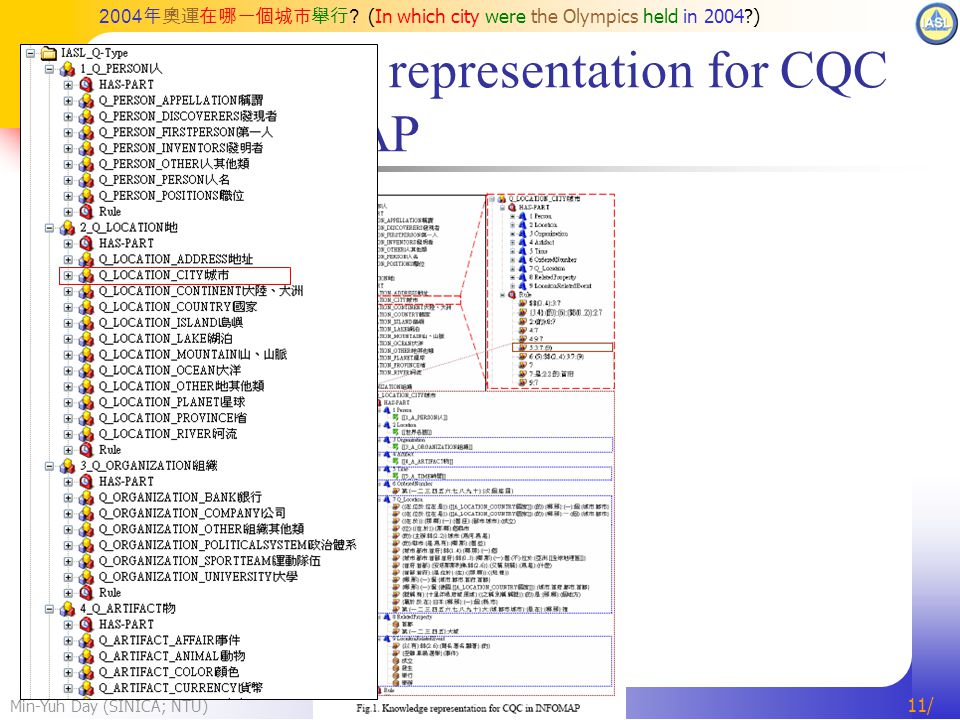This screenshot has width=960, height=720.
Task: Select the 4_Q_ARTIFACT category icon
Action: 67,609
